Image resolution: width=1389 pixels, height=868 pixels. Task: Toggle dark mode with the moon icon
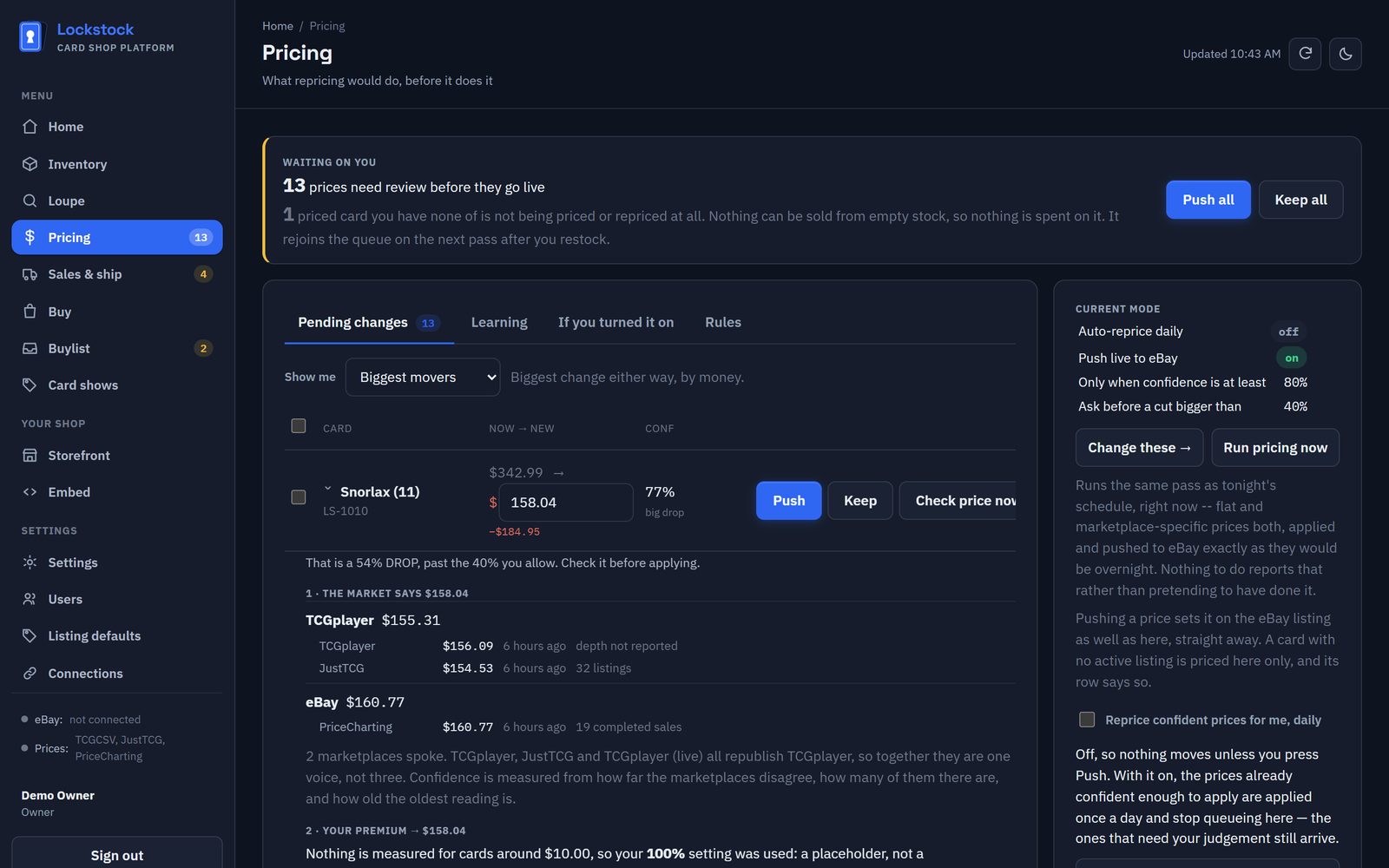click(x=1346, y=54)
